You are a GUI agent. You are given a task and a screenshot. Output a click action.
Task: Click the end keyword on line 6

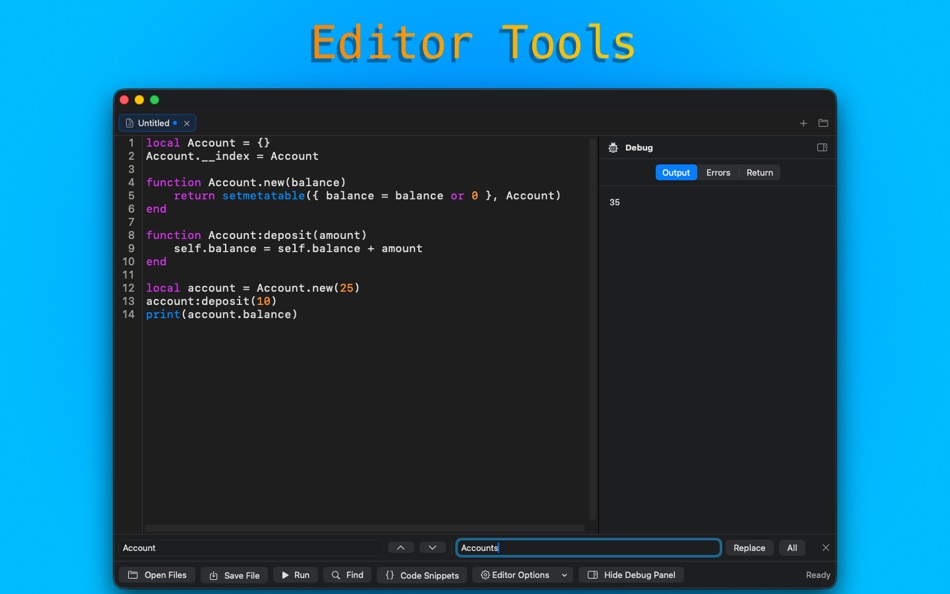pos(156,209)
